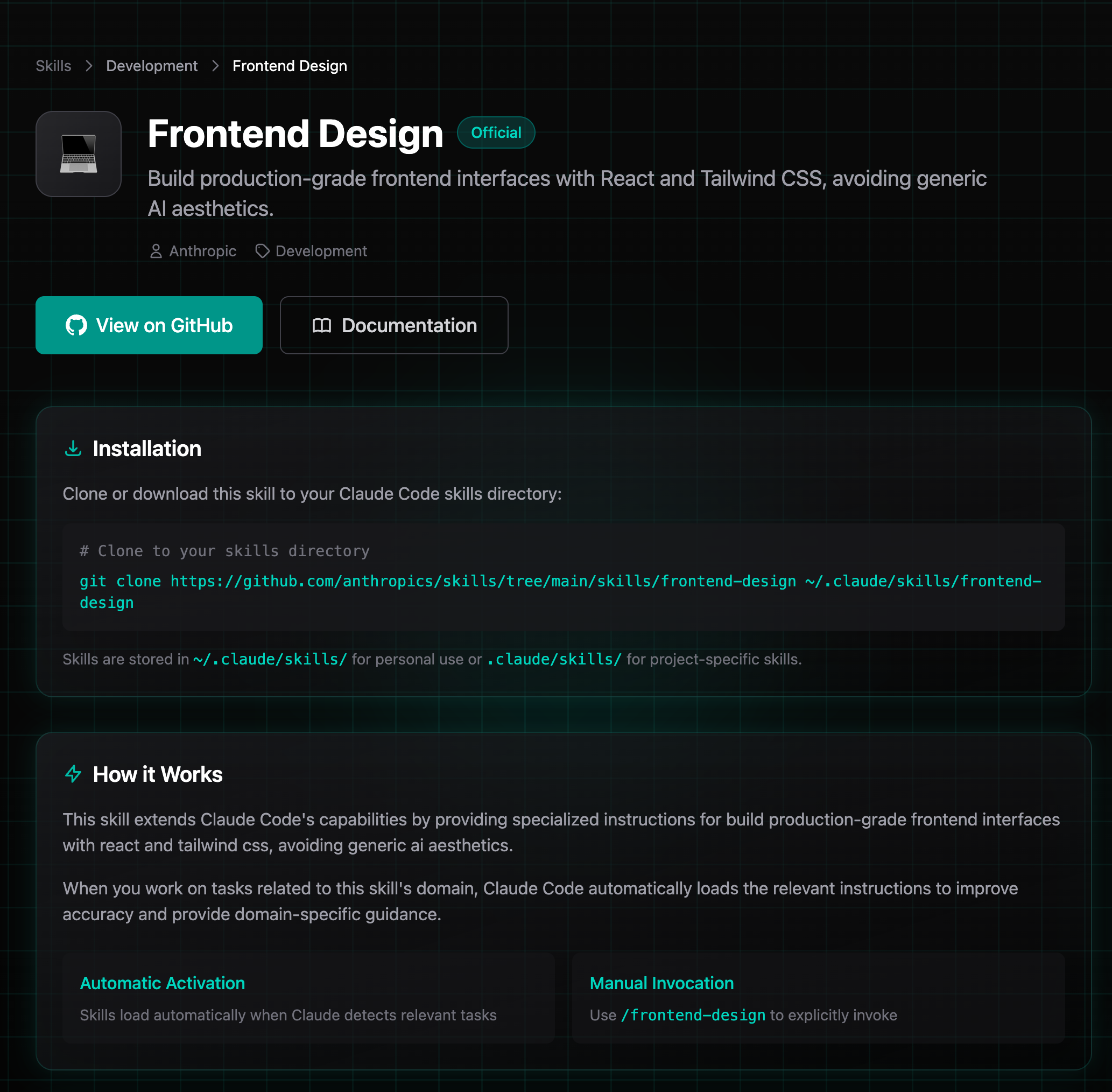The height and width of the screenshot is (1092, 1112).
Task: Open the View on GitHub page
Action: click(149, 325)
